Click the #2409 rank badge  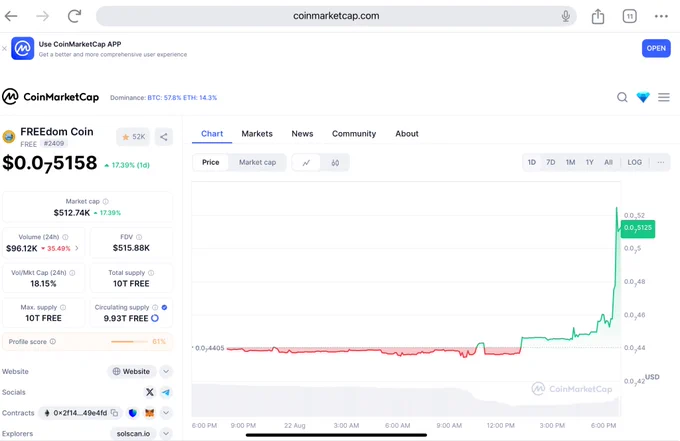54,144
